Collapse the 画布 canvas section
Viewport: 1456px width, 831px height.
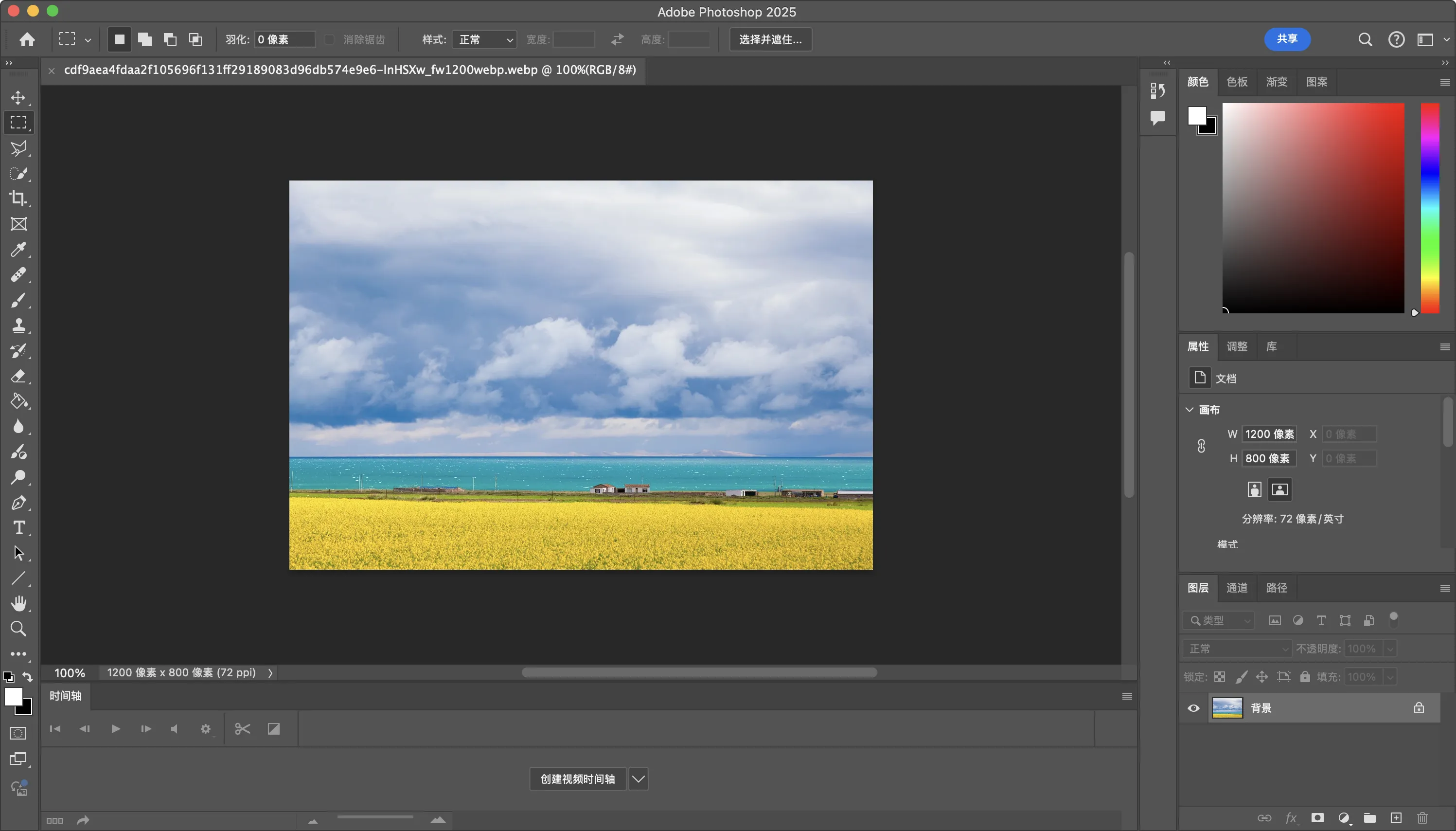pyautogui.click(x=1190, y=410)
